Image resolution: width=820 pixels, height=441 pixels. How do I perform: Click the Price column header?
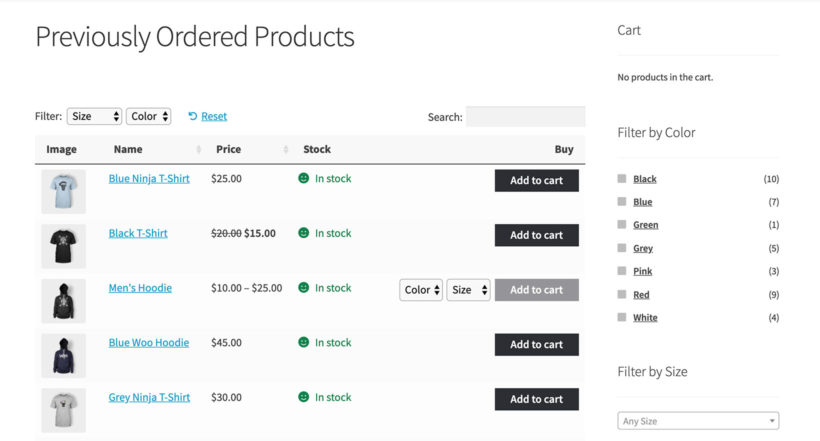point(229,149)
